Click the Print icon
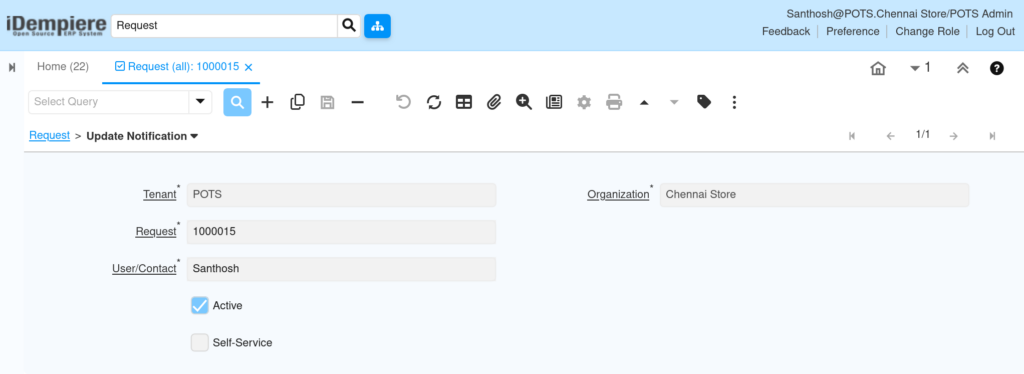Image resolution: width=1024 pixels, height=374 pixels. (614, 102)
